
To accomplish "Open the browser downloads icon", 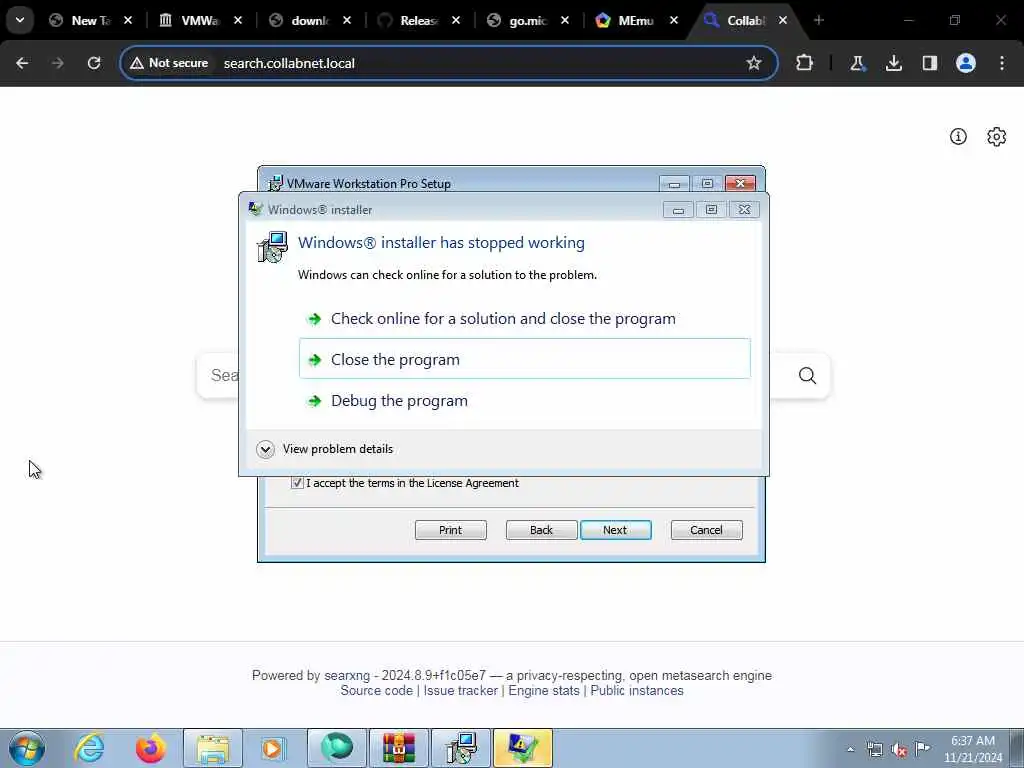I will [x=893, y=63].
